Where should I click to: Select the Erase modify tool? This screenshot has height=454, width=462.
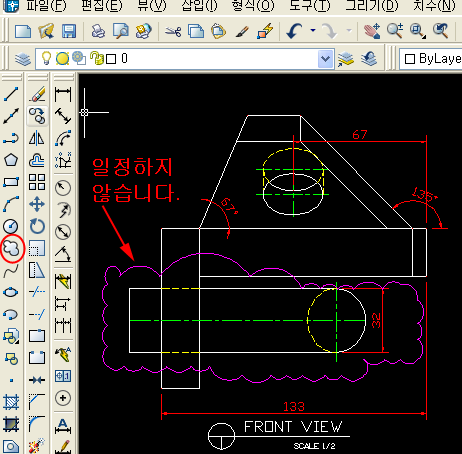(x=37, y=94)
